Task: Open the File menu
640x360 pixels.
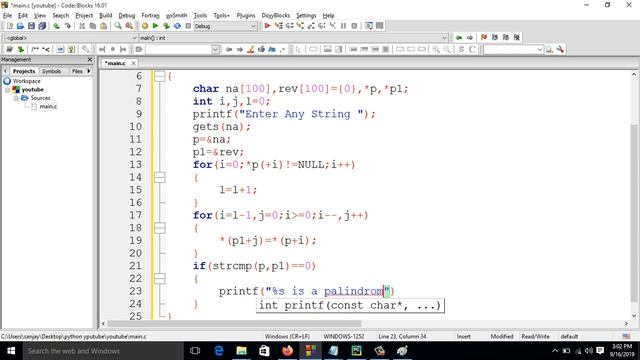Action: (7, 16)
